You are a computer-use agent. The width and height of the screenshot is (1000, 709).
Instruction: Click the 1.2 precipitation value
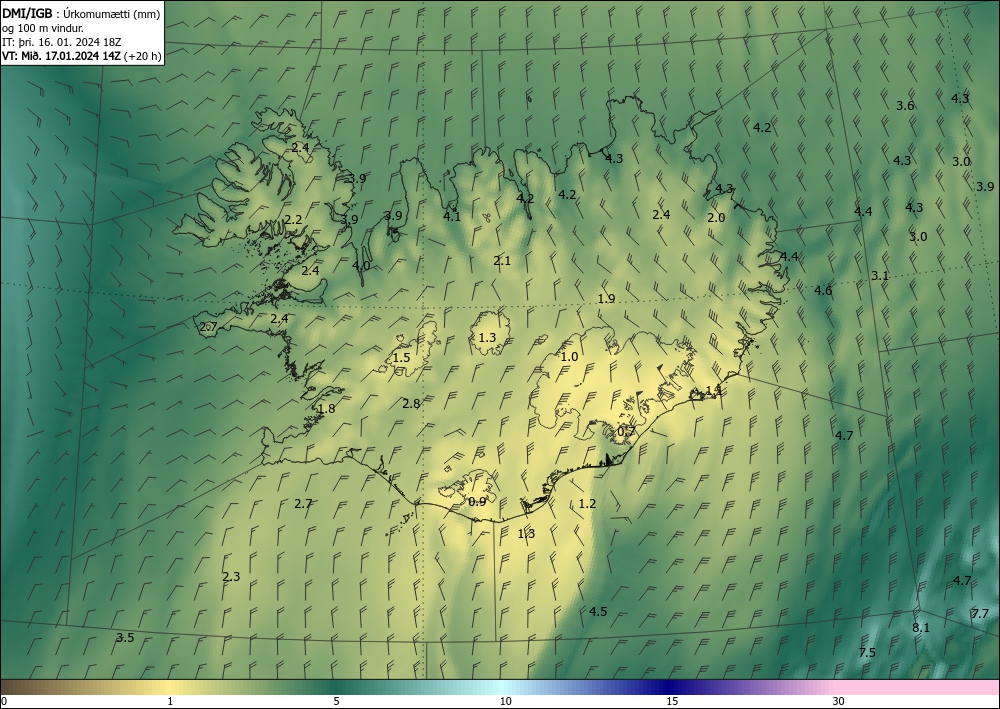tap(587, 504)
